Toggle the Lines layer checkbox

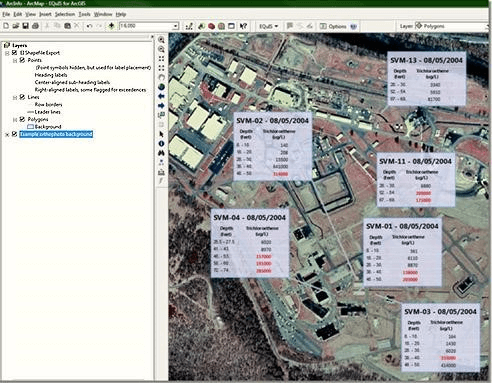tap(22, 97)
